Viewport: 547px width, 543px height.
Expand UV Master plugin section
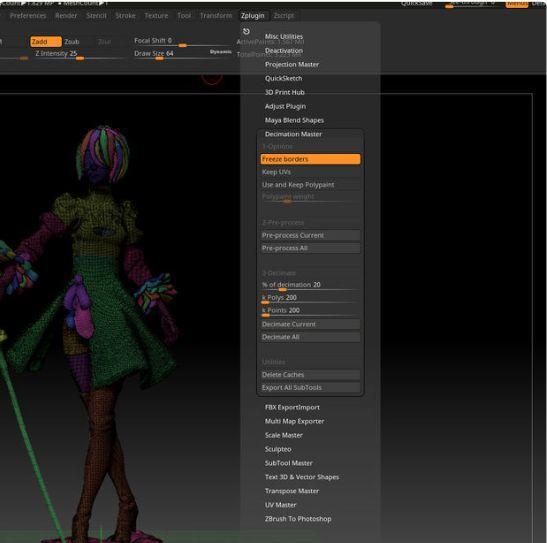tap(280, 505)
